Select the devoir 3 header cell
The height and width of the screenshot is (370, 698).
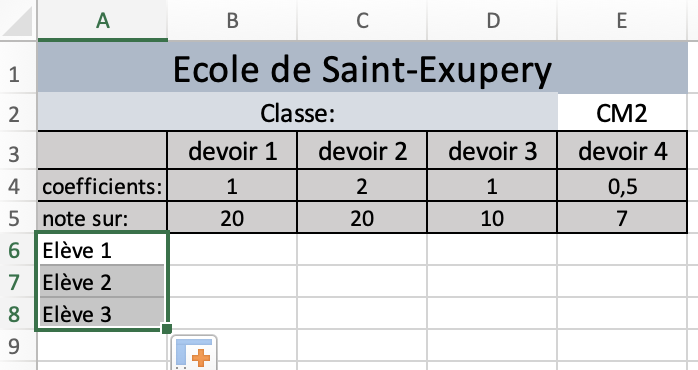coord(492,150)
